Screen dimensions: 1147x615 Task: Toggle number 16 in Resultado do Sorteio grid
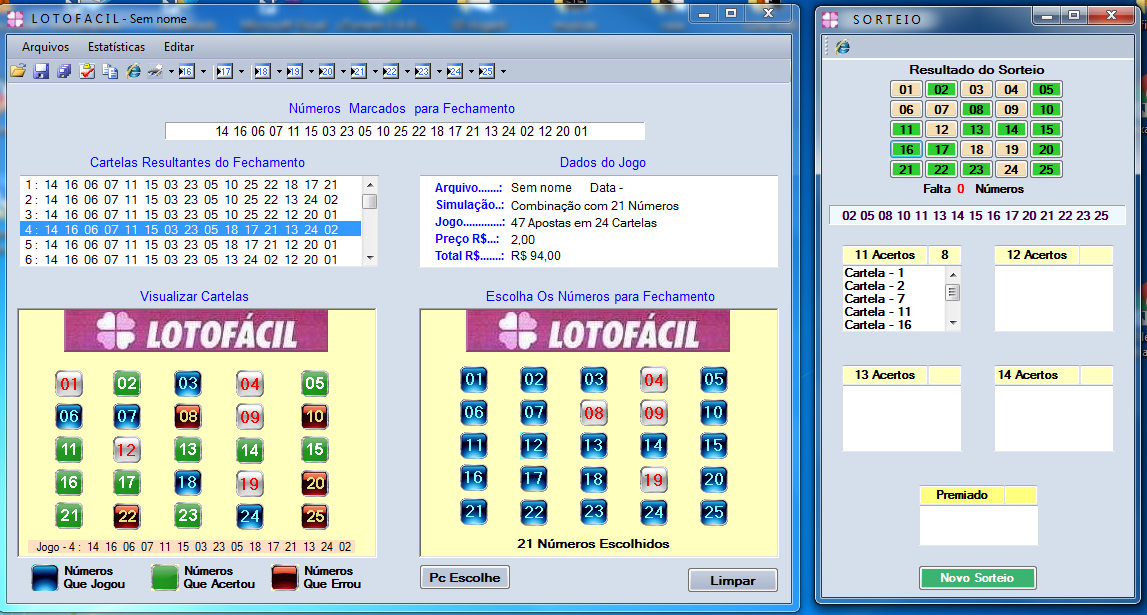click(906, 150)
